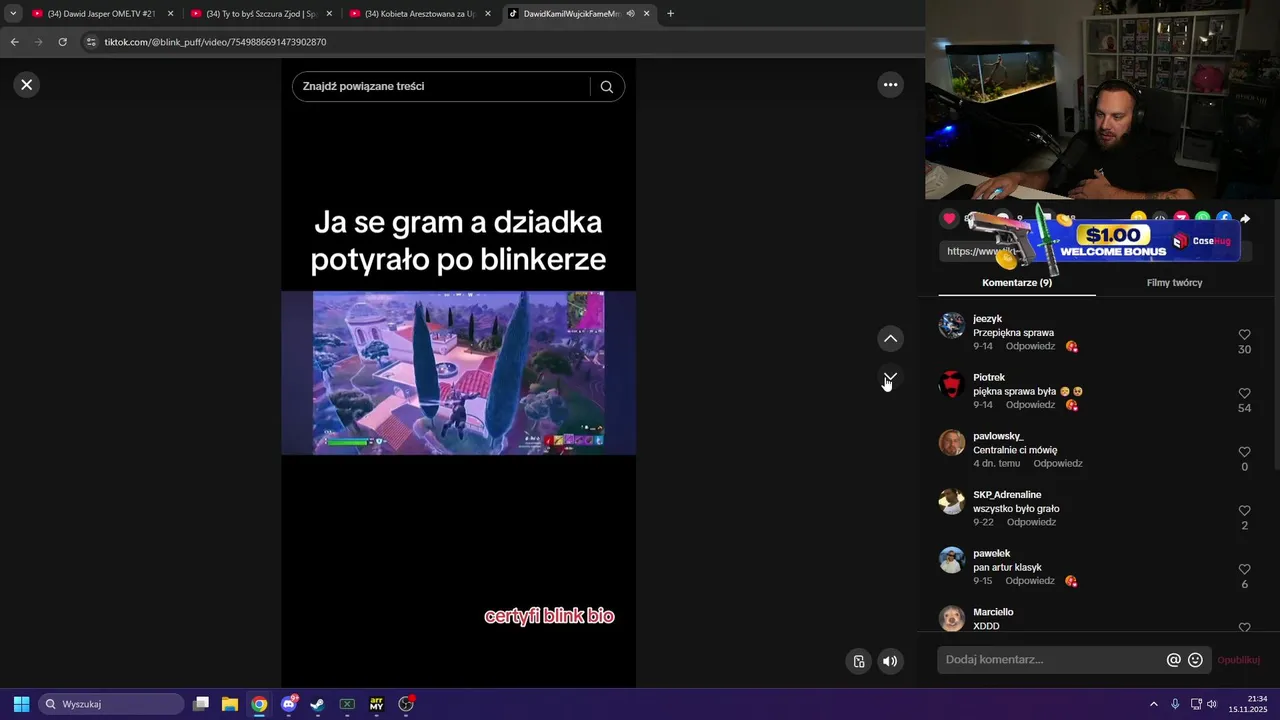Toggle the auto-scroll icon beside volume button
Viewport: 1280px width, 720px height.
[x=859, y=661]
